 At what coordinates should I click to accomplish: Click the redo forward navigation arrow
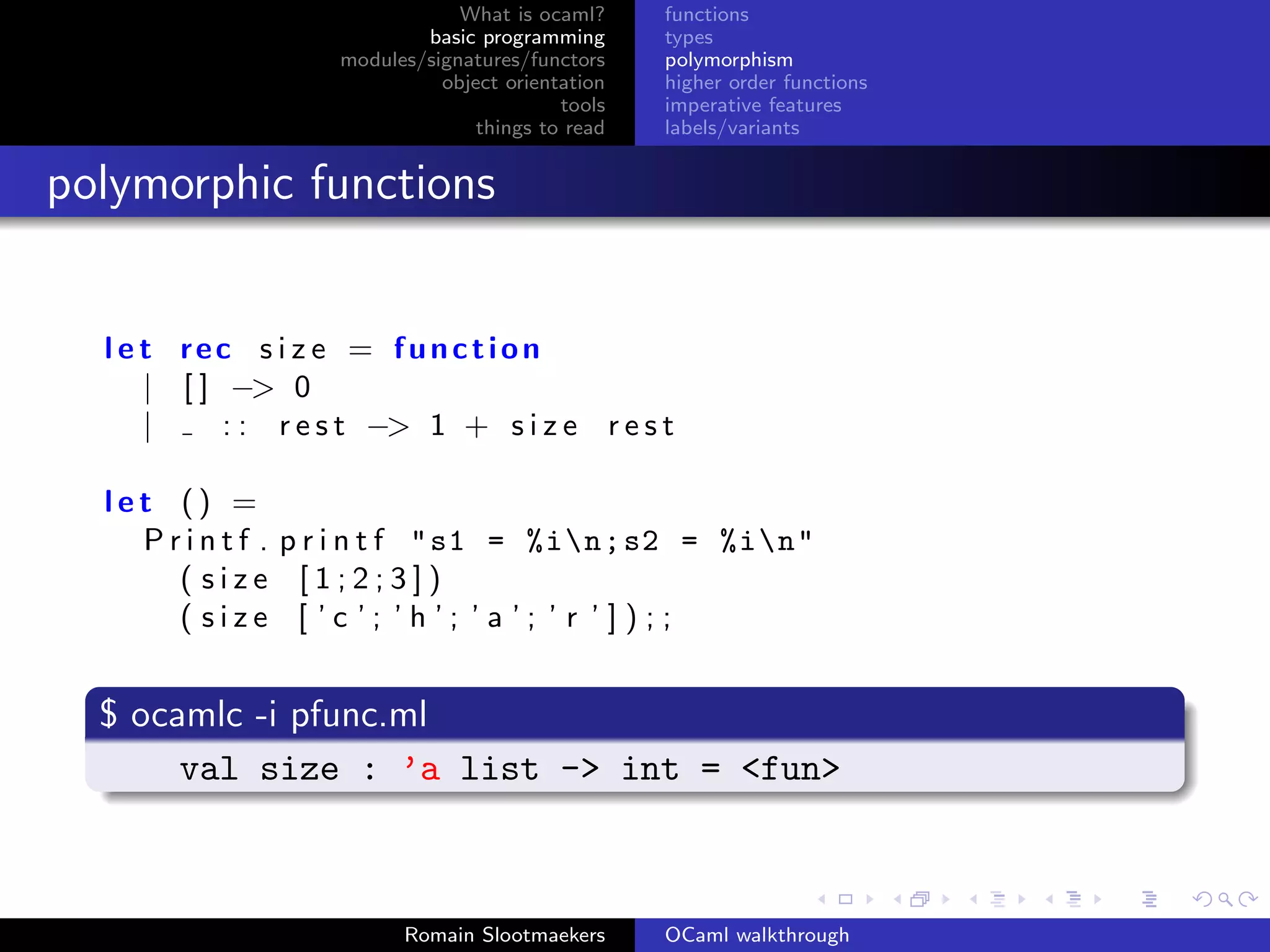pos(1248,899)
